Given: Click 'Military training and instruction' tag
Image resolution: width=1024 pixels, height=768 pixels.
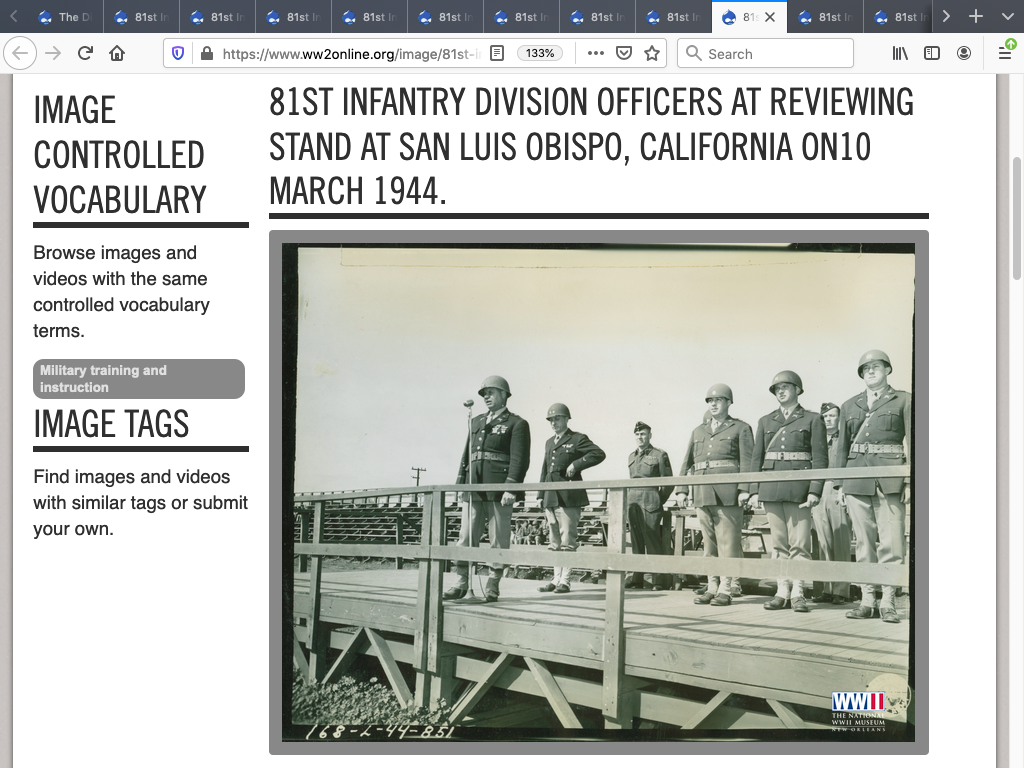Looking at the screenshot, I should click(x=139, y=379).
